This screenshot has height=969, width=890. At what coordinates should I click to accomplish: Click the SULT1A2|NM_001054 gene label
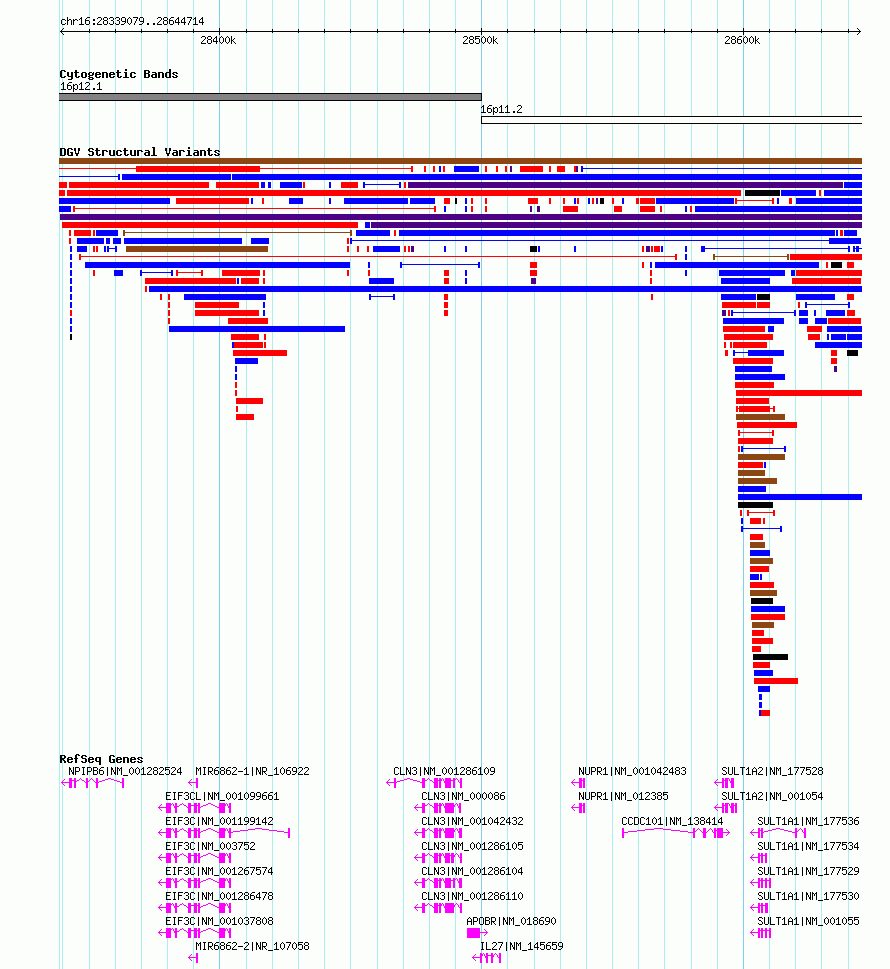pos(773,797)
